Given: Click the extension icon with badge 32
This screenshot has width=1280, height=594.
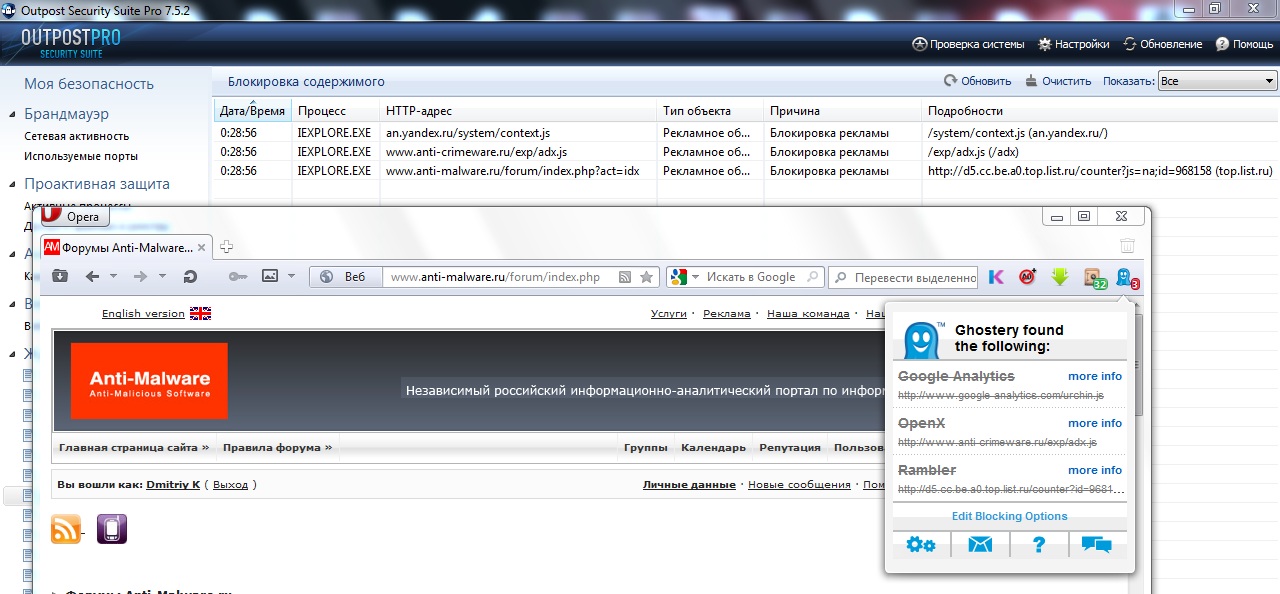Looking at the screenshot, I should point(1094,278).
